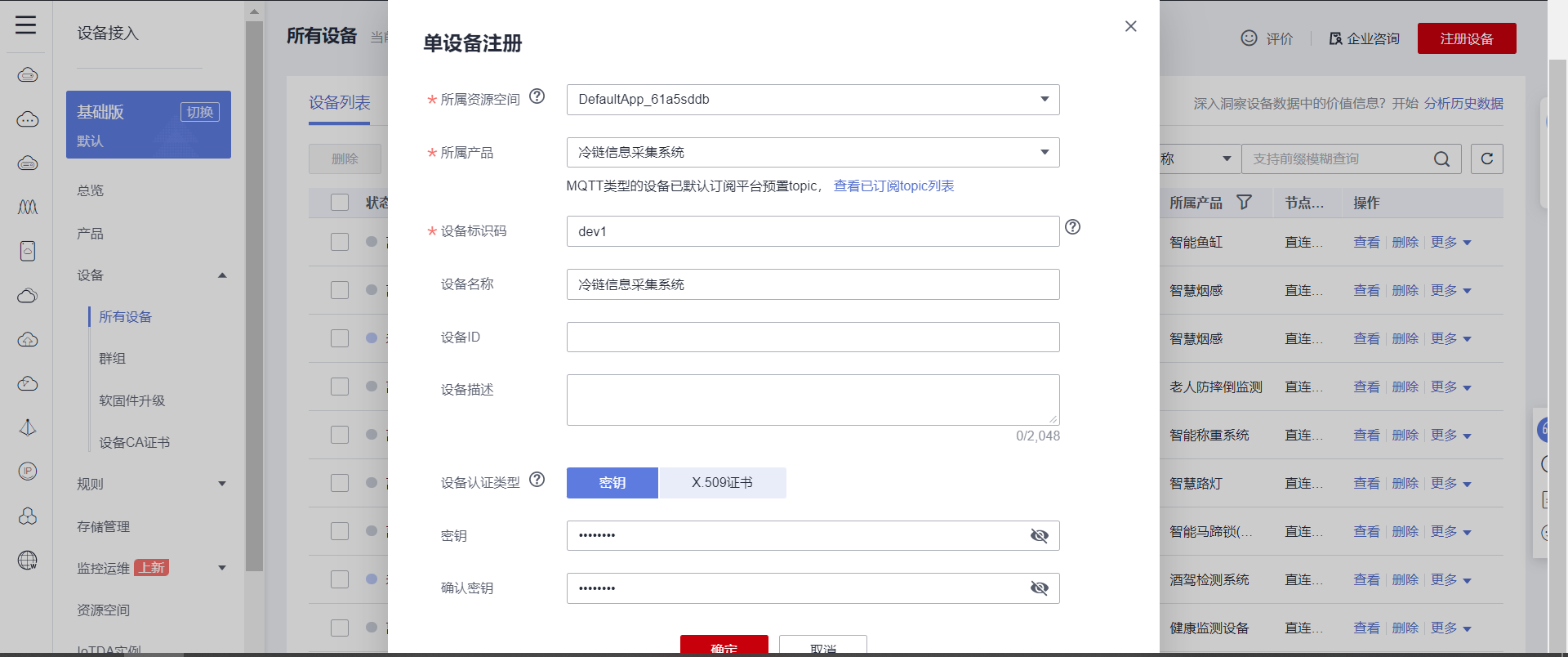Click the pyramid icon in left sidebar

(28, 427)
